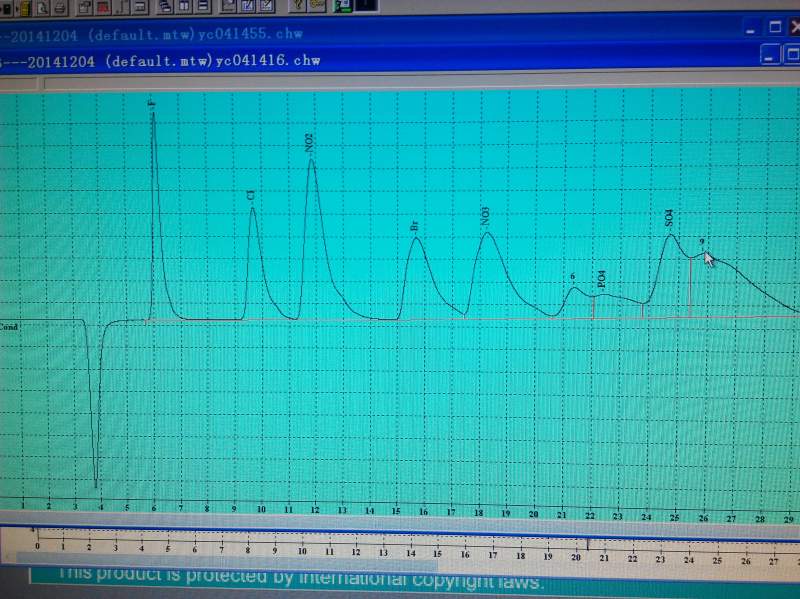The image size is (800, 599).
Task: Select unnamed peak label 6
Action: (x=572, y=277)
